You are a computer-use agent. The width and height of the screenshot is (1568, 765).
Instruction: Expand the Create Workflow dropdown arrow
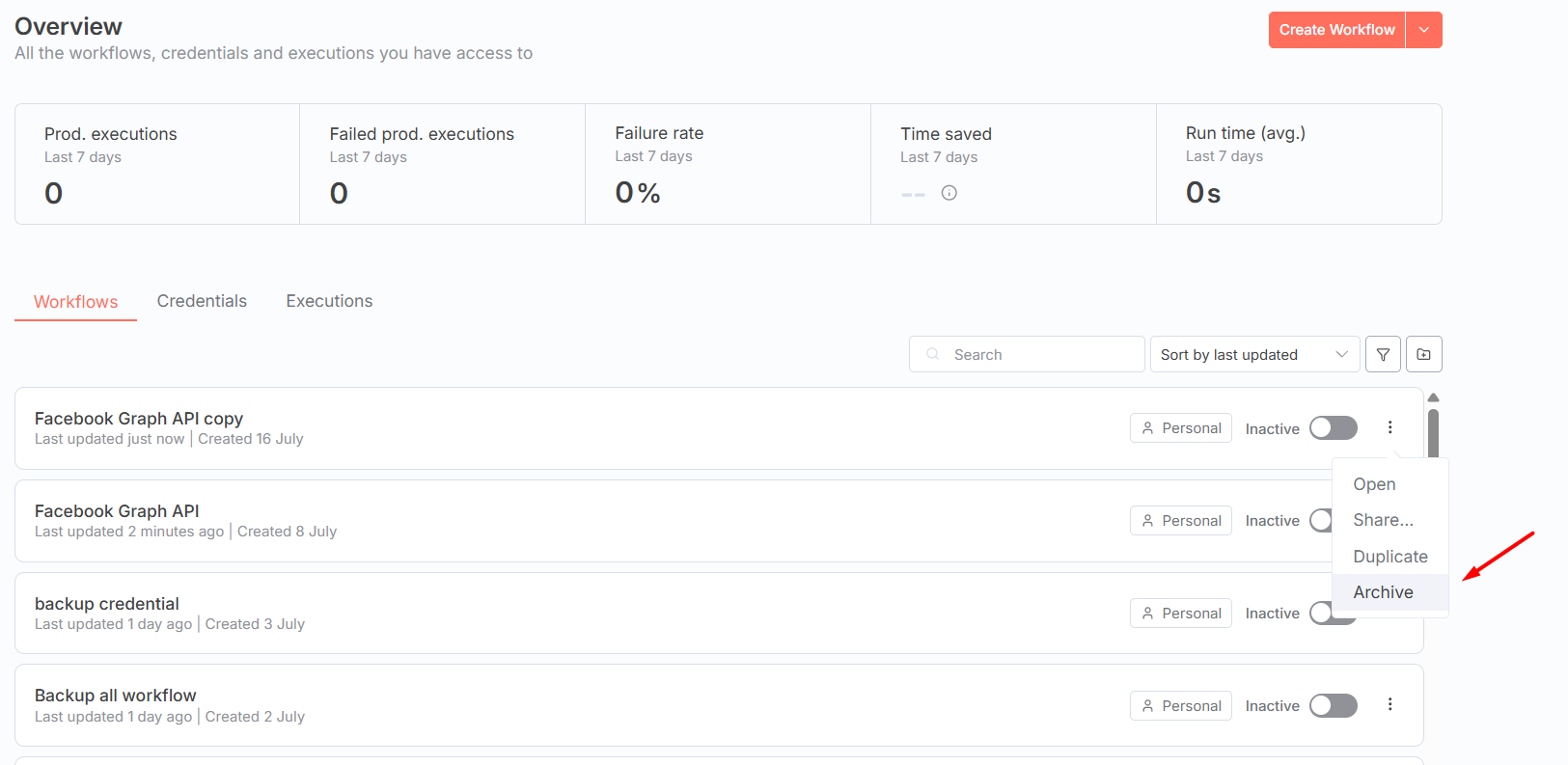tap(1424, 30)
